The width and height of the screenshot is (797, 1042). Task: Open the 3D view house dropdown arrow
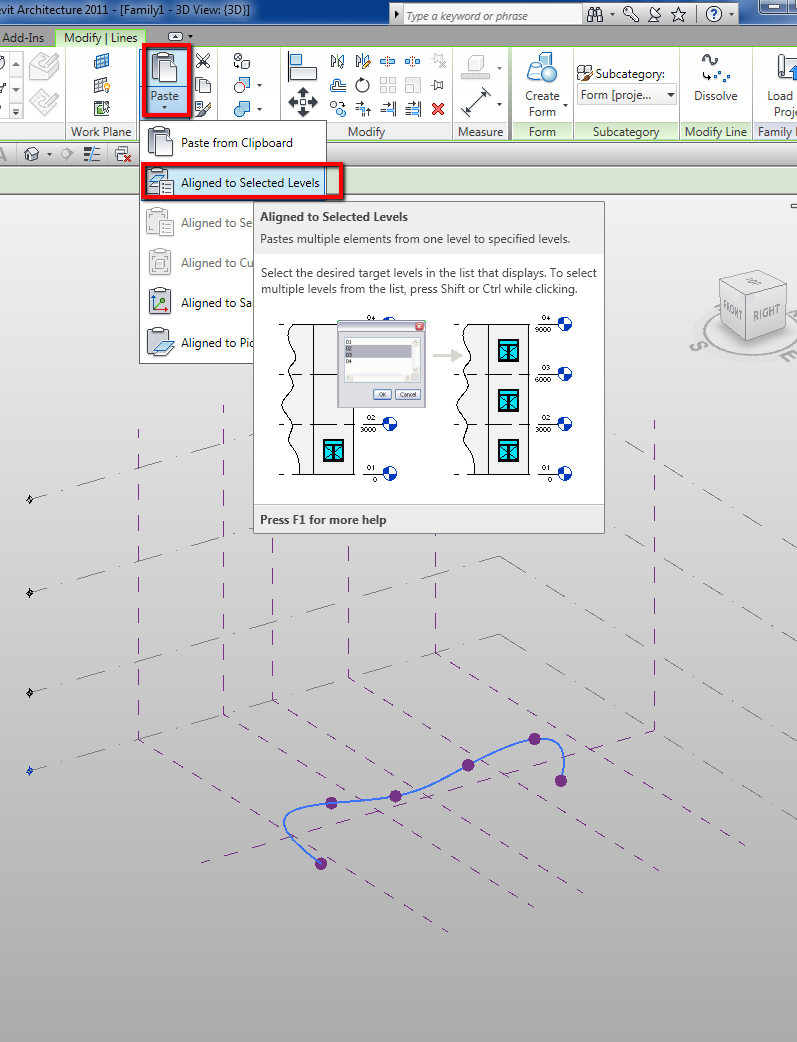49,155
